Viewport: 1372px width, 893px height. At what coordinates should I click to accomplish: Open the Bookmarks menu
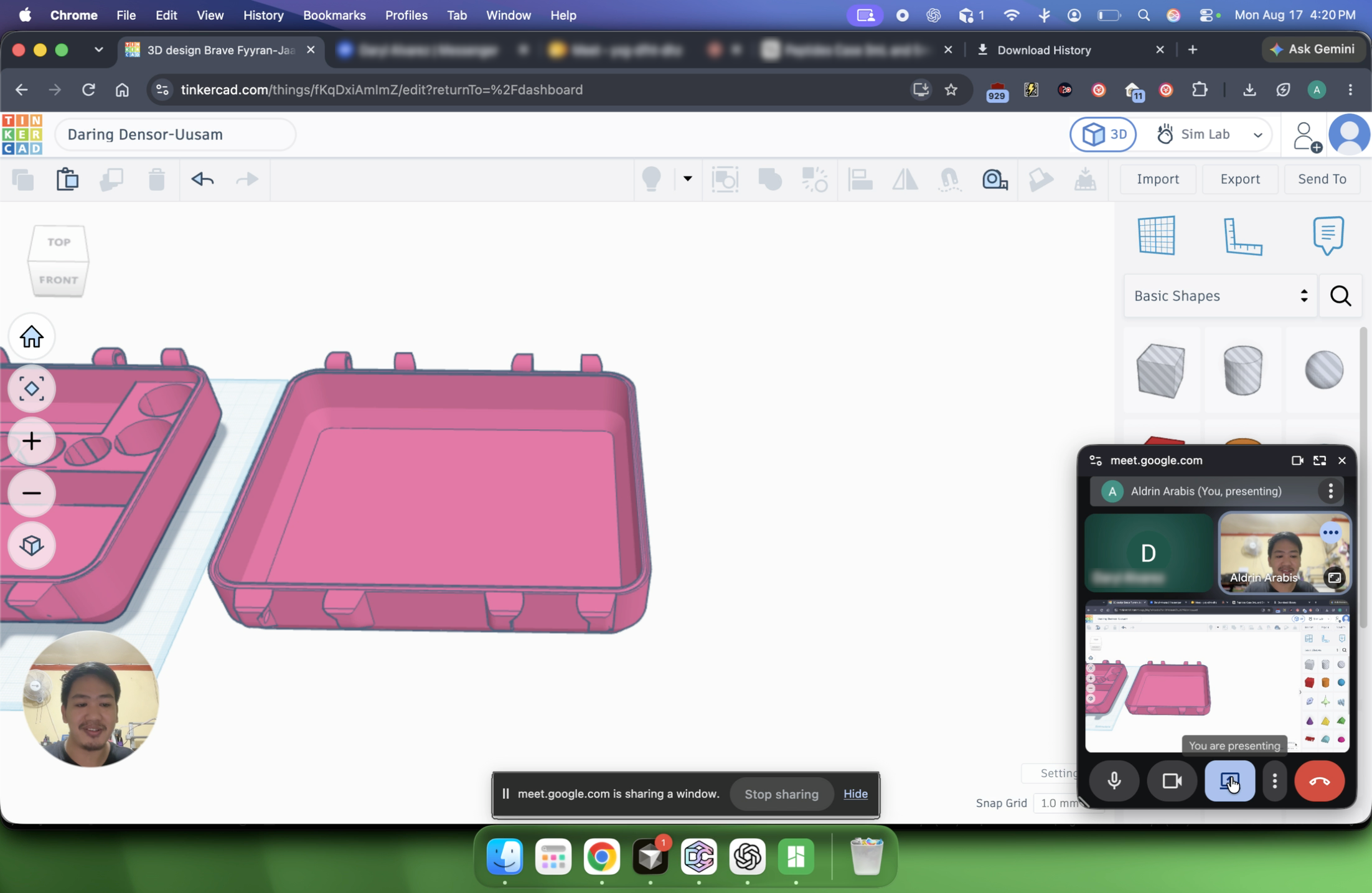pyautogui.click(x=334, y=15)
